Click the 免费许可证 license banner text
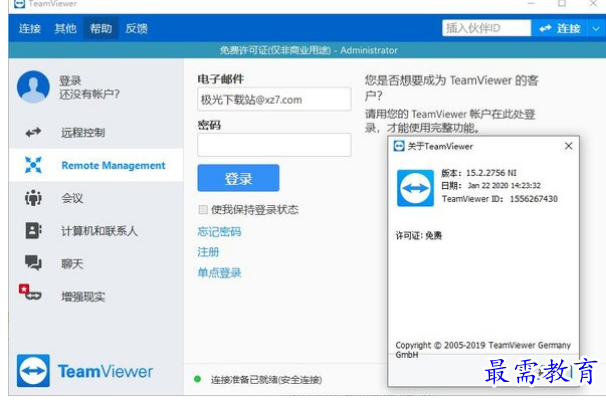The height and width of the screenshot is (403, 606). click(x=308, y=50)
